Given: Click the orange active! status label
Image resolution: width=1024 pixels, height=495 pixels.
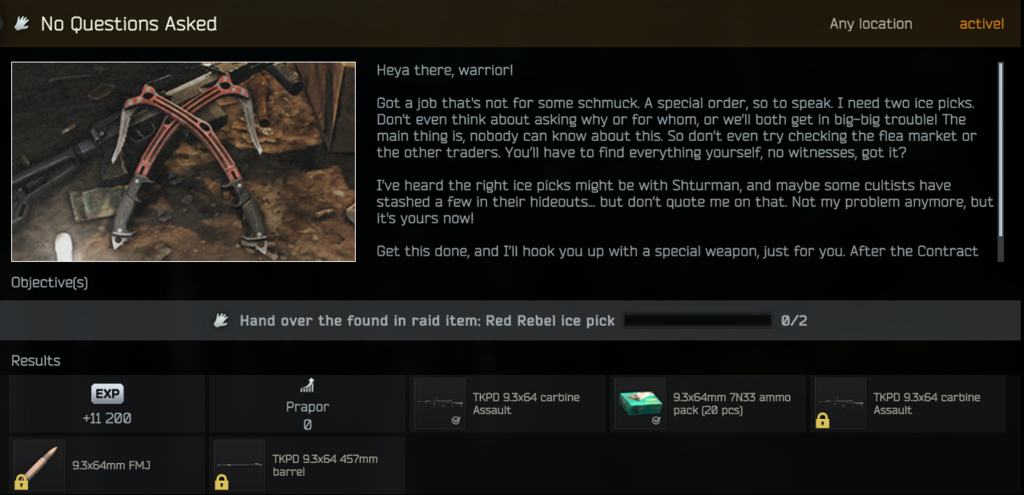Looking at the screenshot, I should (x=982, y=24).
